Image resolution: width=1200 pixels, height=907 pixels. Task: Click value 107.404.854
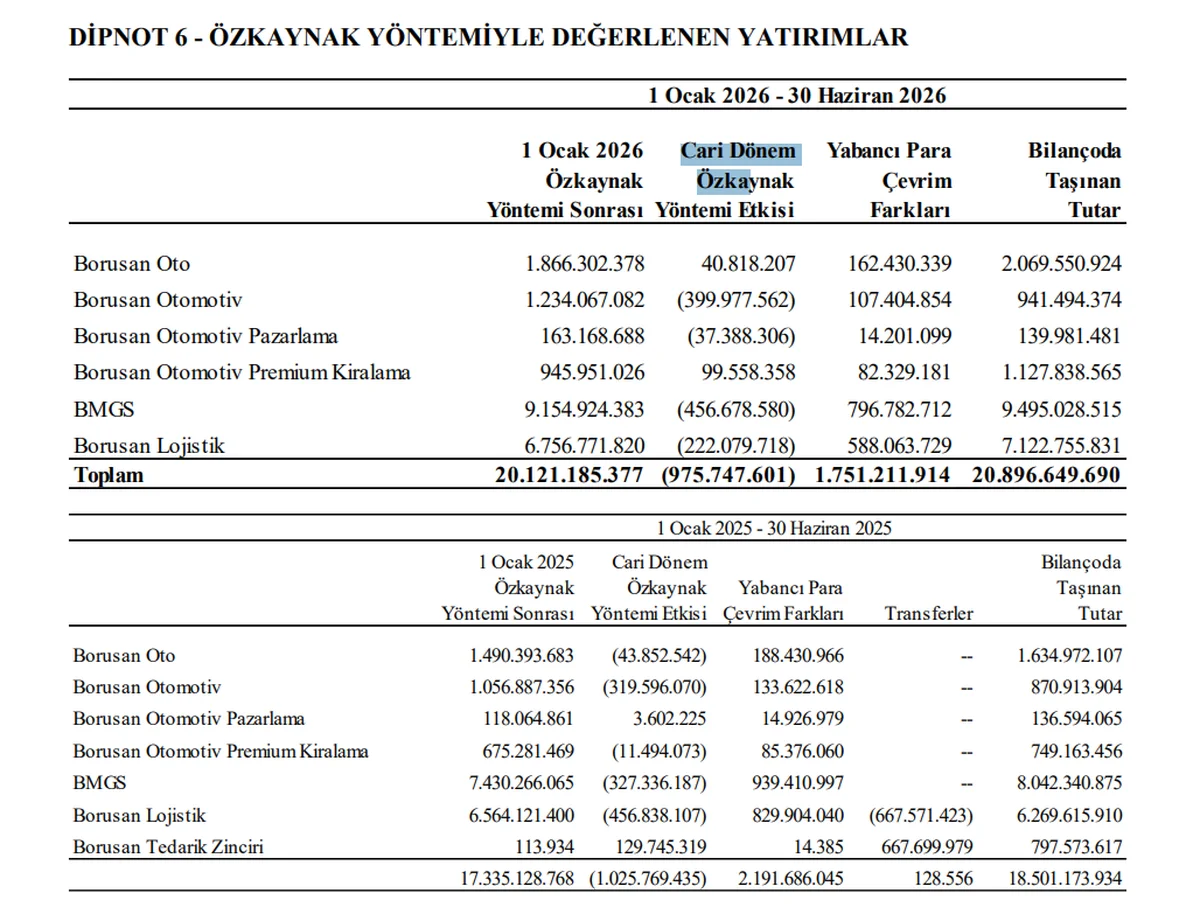pos(898,300)
